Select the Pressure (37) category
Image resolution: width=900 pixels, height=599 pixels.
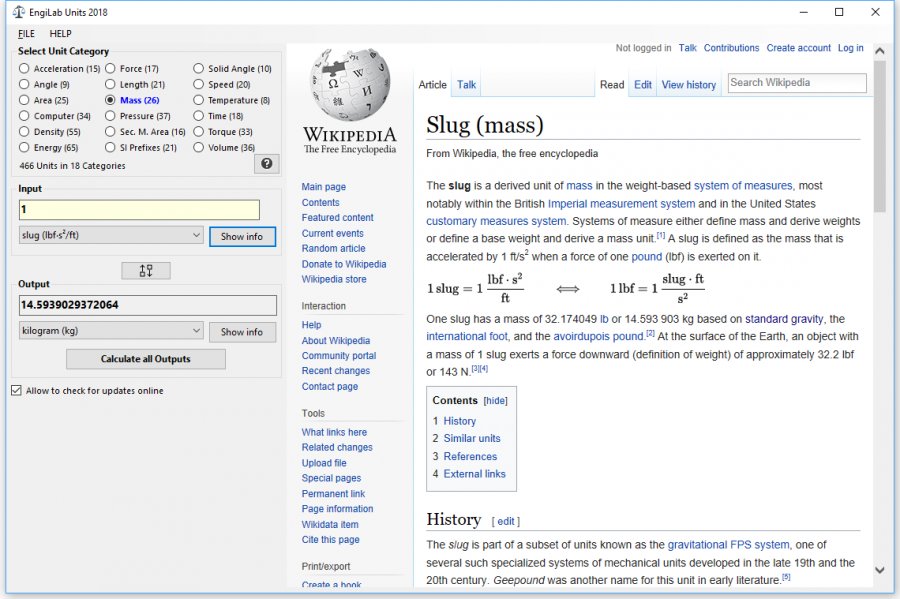[138, 116]
